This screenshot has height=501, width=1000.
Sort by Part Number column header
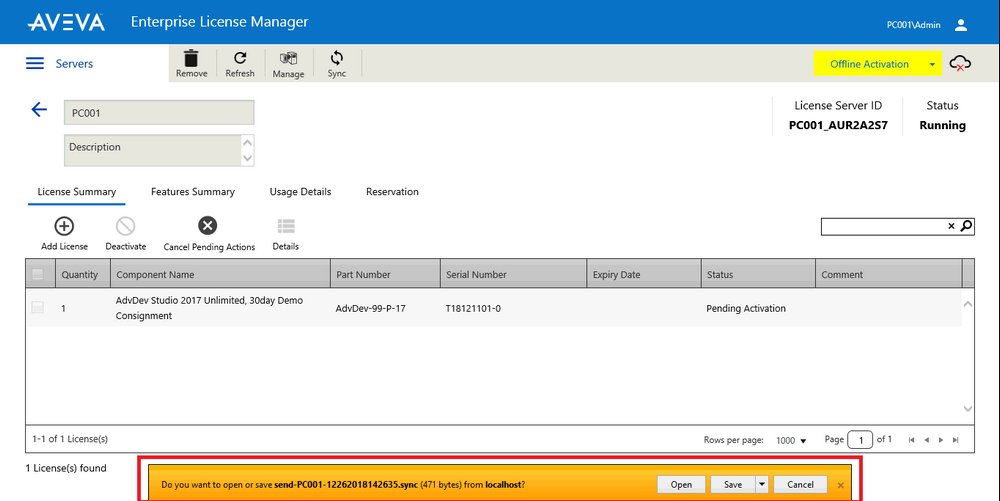click(385, 274)
